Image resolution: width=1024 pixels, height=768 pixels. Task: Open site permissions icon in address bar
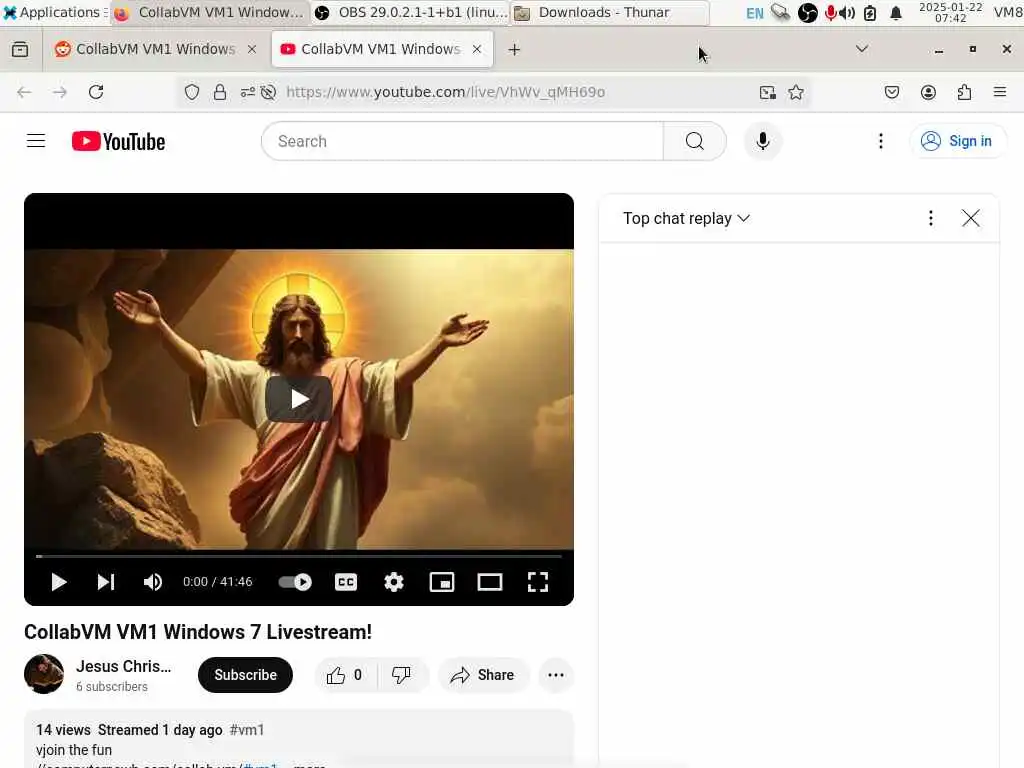[x=248, y=92]
